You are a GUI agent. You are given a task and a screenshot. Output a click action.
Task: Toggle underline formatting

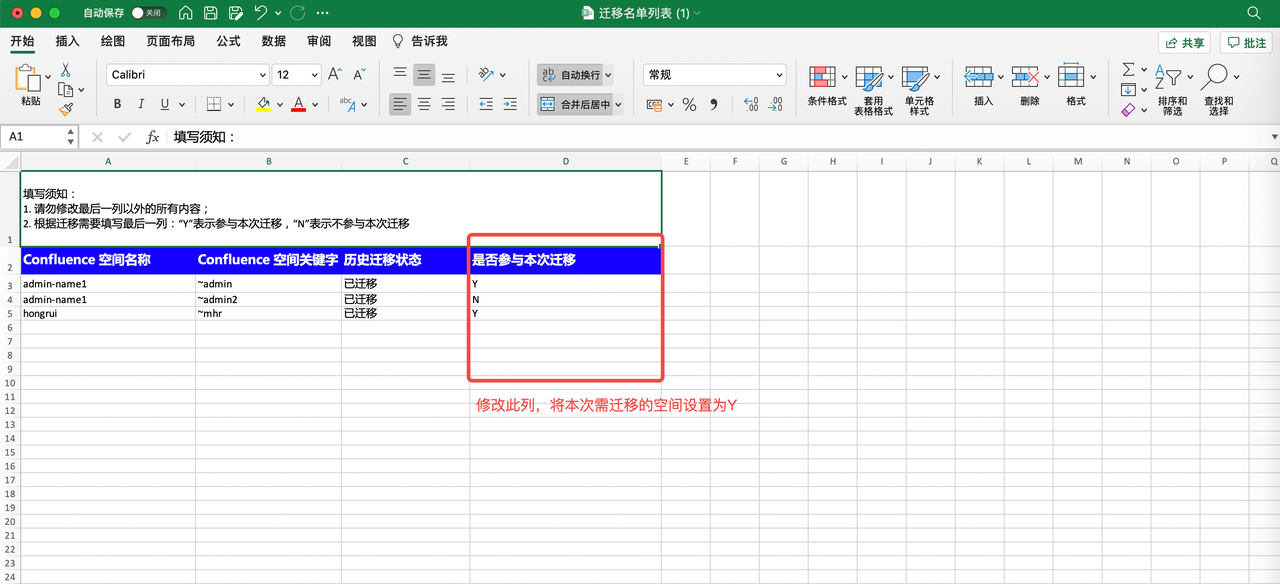click(x=165, y=104)
